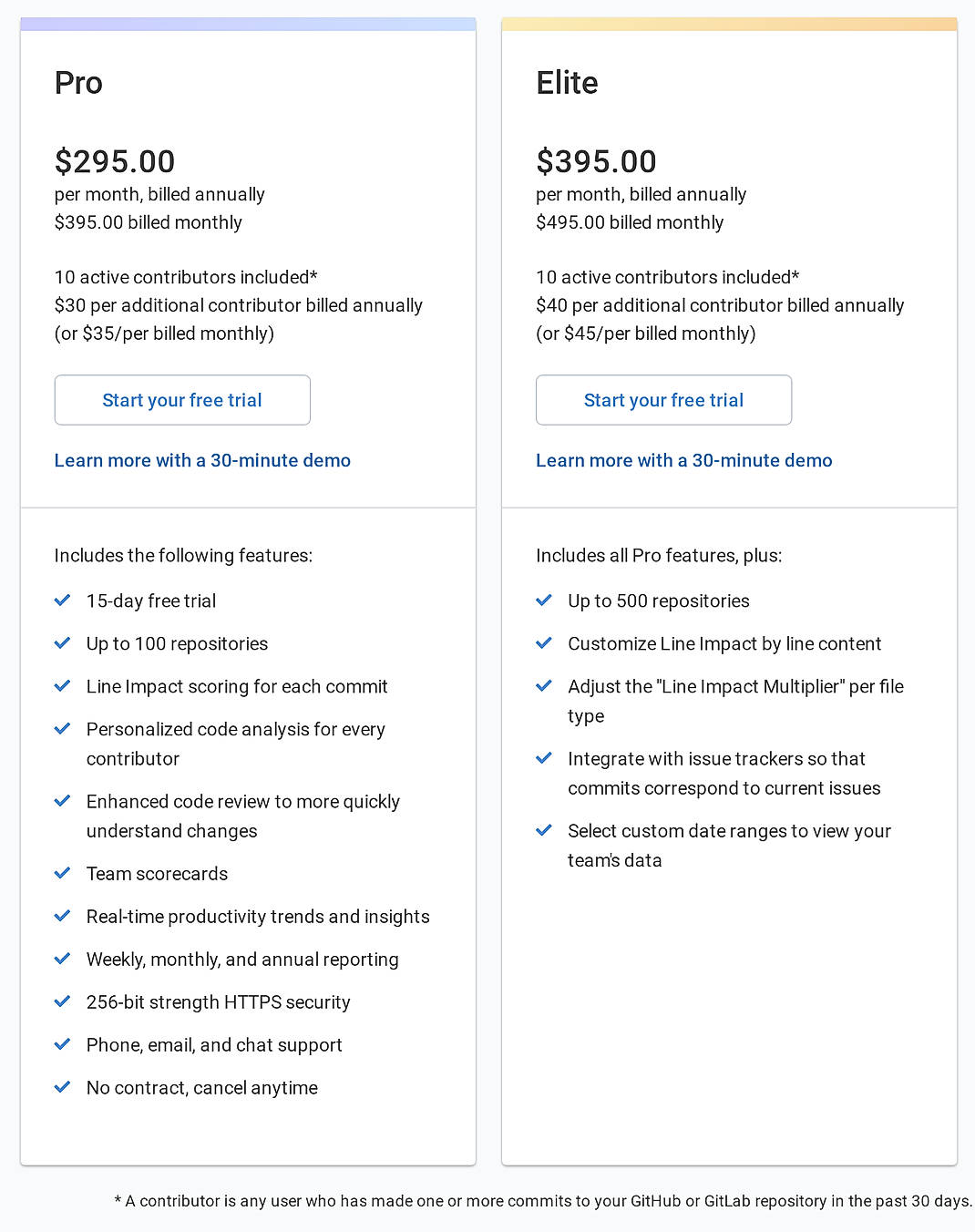
Task: Click the checkmark beside "Weekly, monthly, and annual reporting"
Action: pos(63,959)
